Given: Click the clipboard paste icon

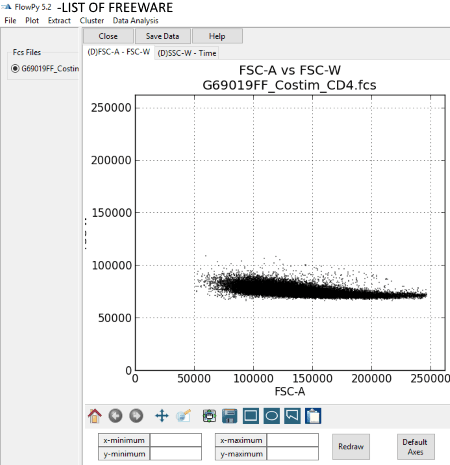Looking at the screenshot, I should click(x=313, y=416).
